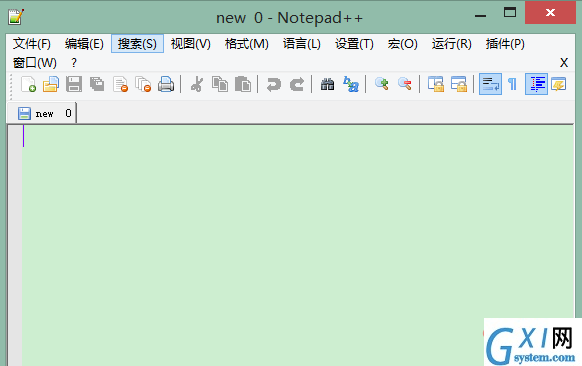Image resolution: width=582 pixels, height=366 pixels.
Task: Close all documents toolbar icon
Action: [x=143, y=84]
